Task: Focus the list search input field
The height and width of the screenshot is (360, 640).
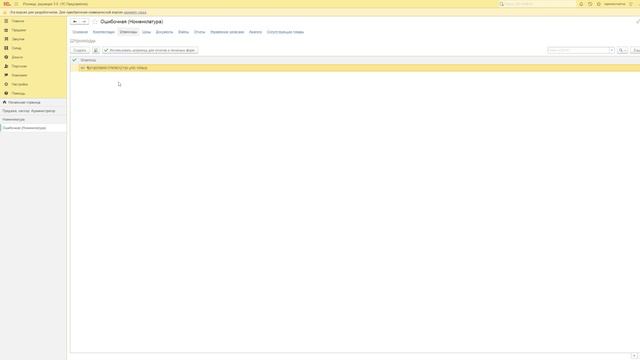Action: pos(578,50)
